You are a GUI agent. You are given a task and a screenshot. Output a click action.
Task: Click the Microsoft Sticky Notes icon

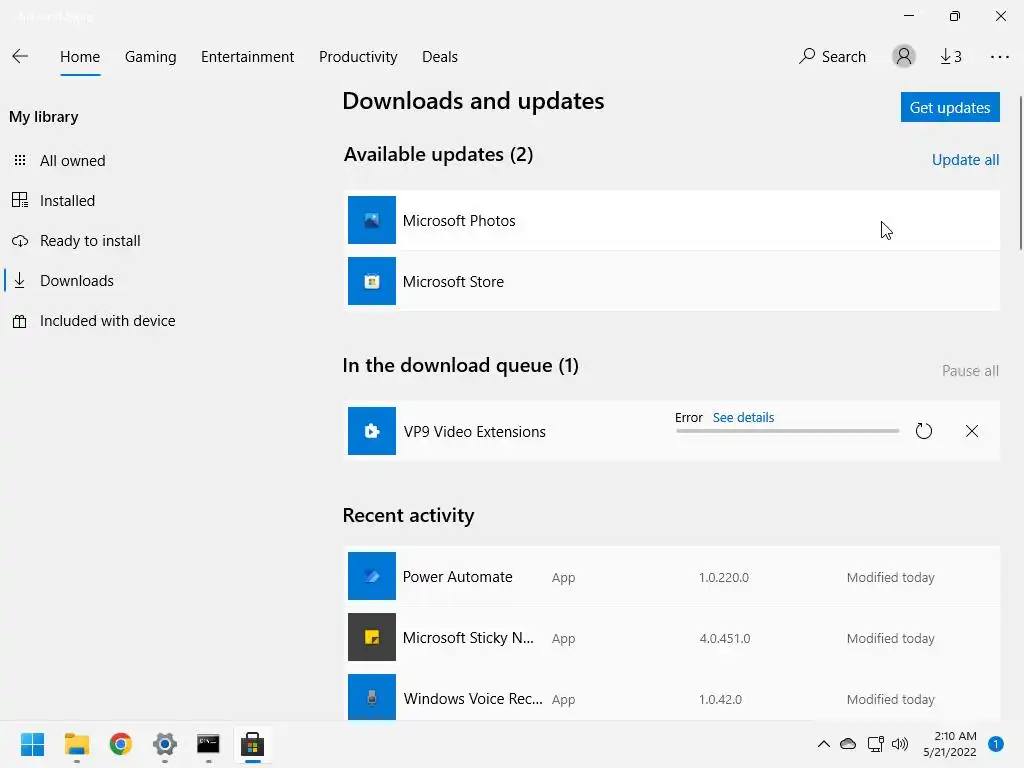pyautogui.click(x=372, y=637)
